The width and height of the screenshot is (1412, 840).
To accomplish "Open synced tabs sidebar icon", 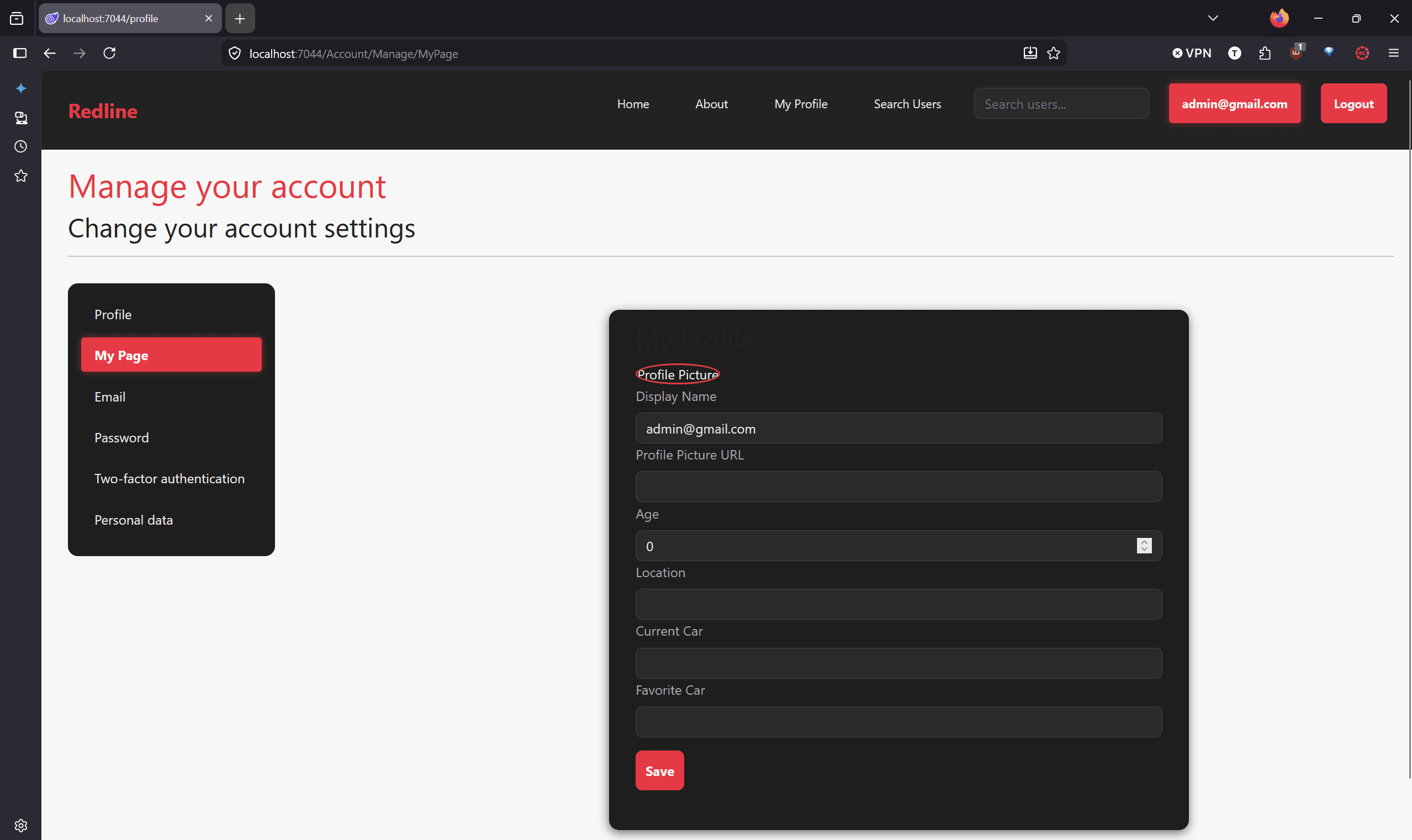I will 21,118.
